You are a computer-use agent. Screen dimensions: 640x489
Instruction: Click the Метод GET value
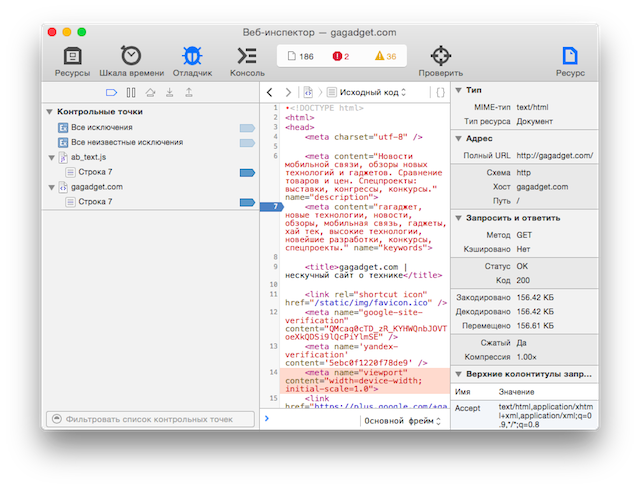coord(524,235)
